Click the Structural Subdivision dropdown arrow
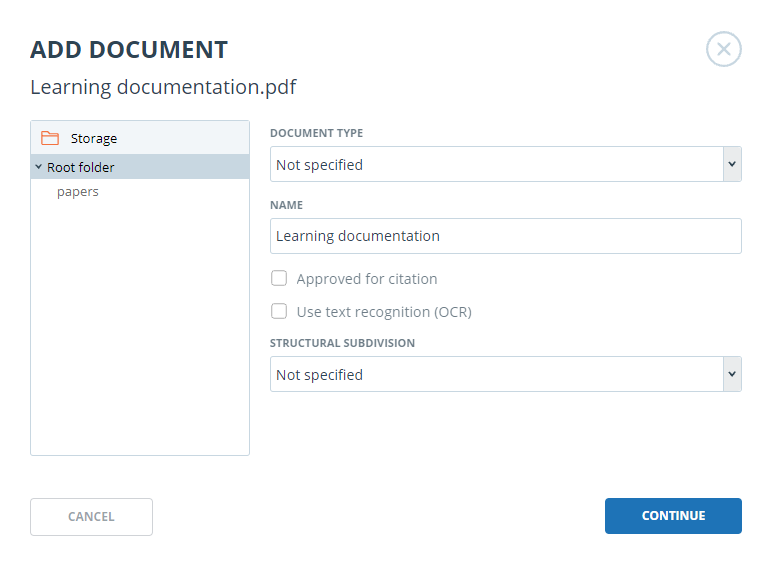The width and height of the screenshot is (772, 566). point(732,374)
